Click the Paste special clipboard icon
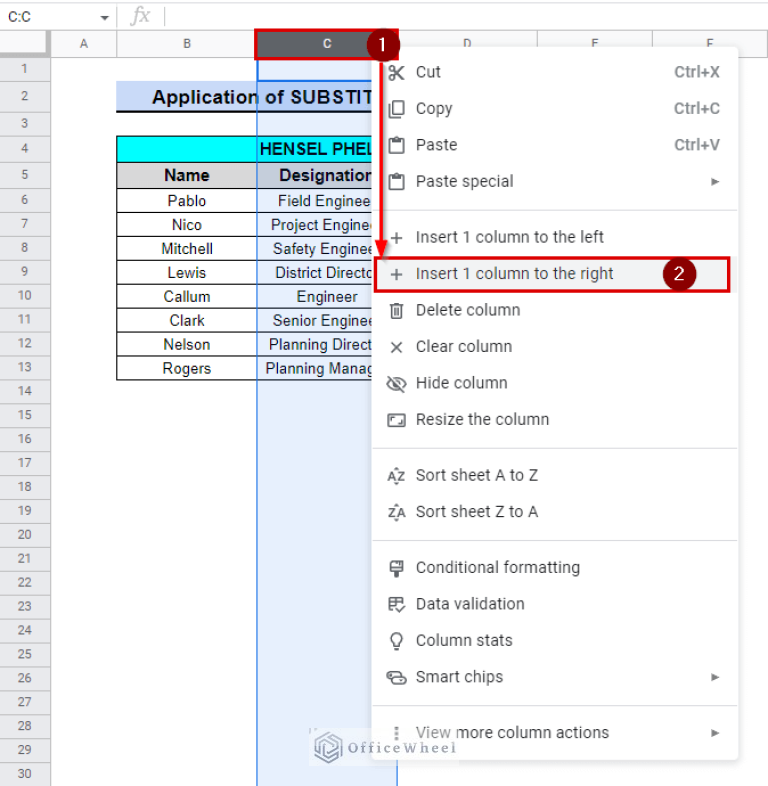 (396, 181)
